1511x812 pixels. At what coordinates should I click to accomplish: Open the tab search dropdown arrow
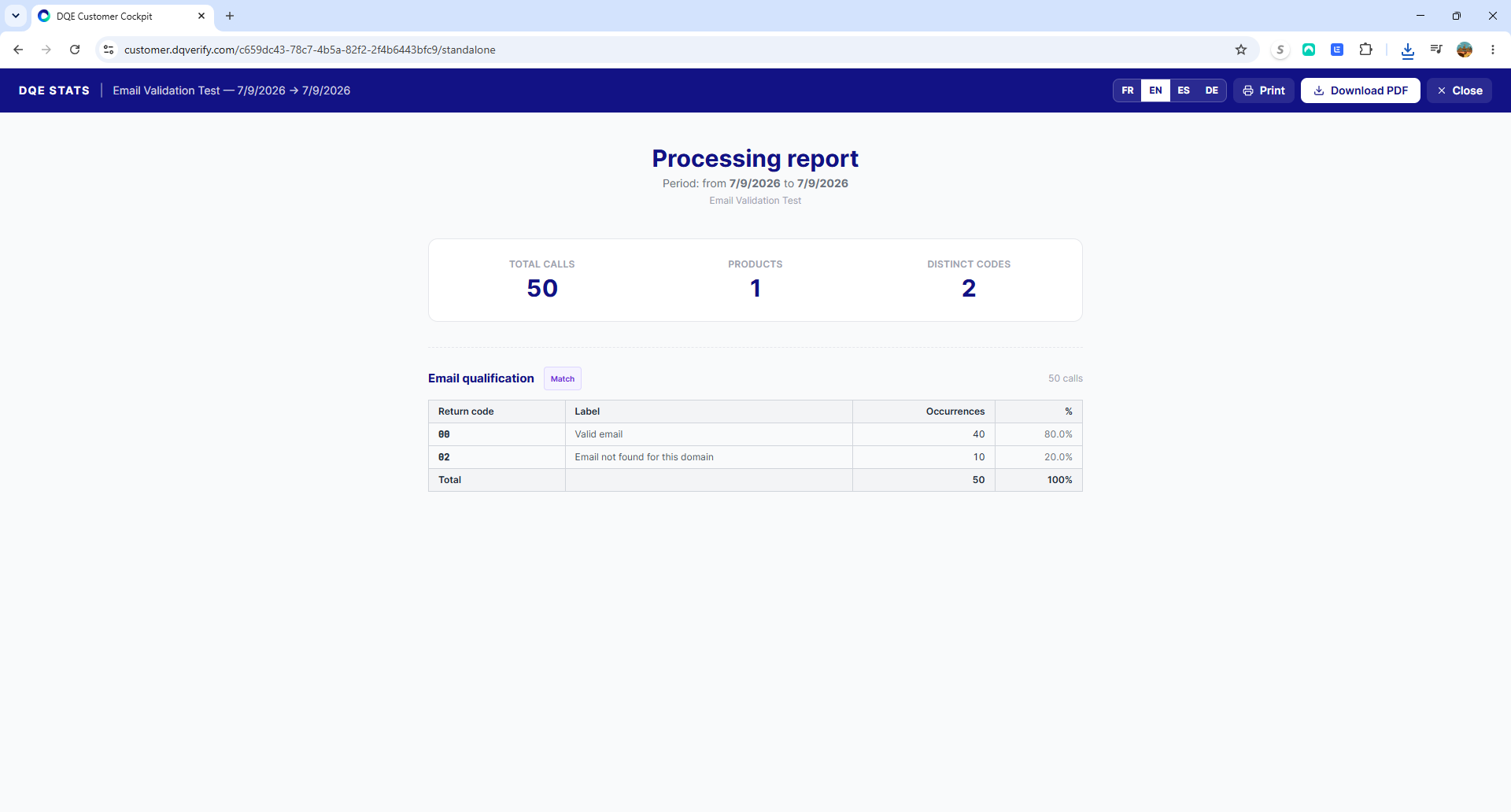(x=16, y=16)
